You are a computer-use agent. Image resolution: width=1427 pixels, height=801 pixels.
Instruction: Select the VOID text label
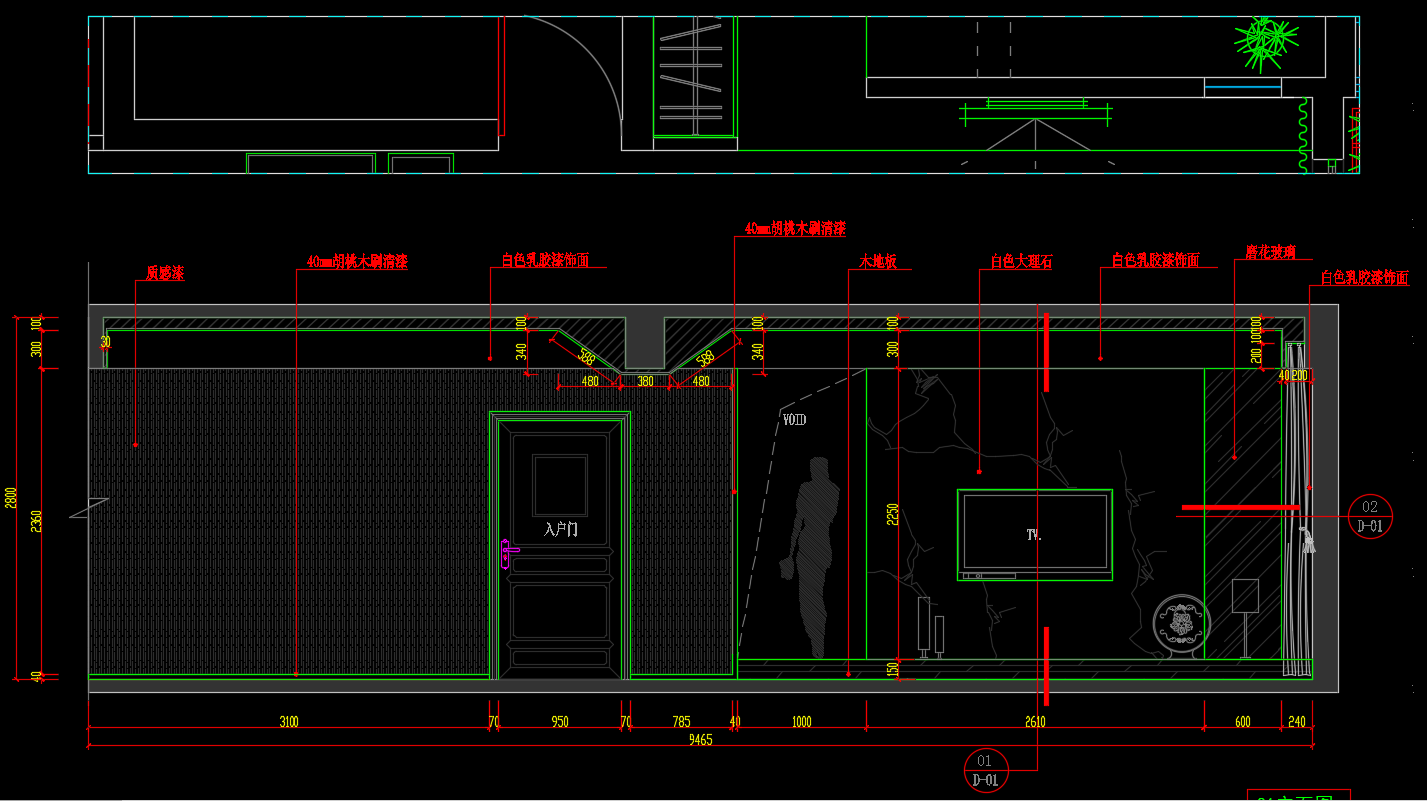pyautogui.click(x=794, y=420)
